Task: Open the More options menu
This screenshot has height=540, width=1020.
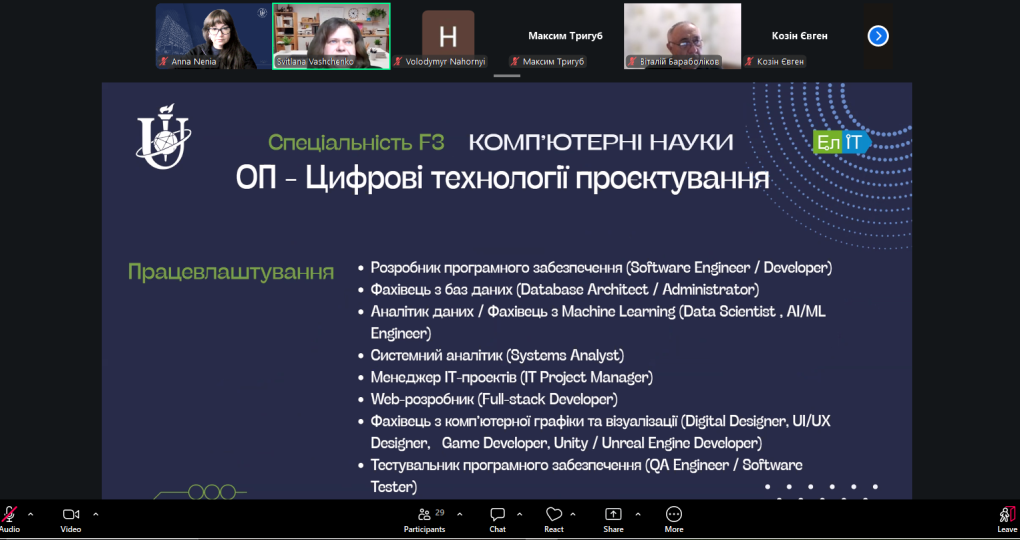Action: pyautogui.click(x=673, y=516)
